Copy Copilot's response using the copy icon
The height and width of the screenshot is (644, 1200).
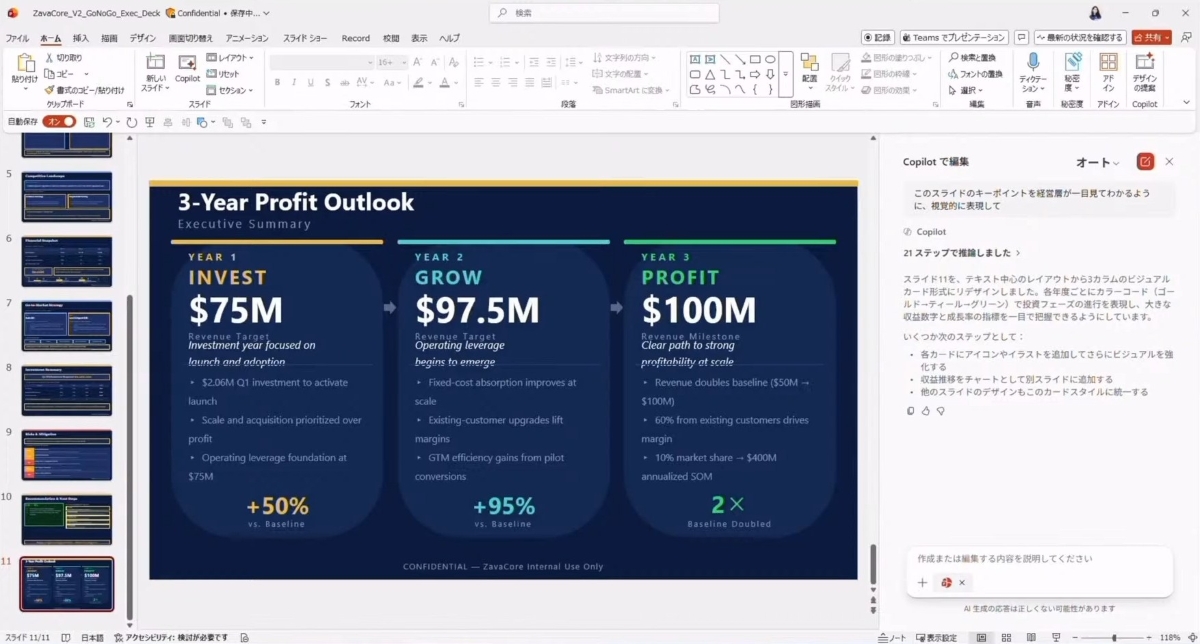[910, 411]
